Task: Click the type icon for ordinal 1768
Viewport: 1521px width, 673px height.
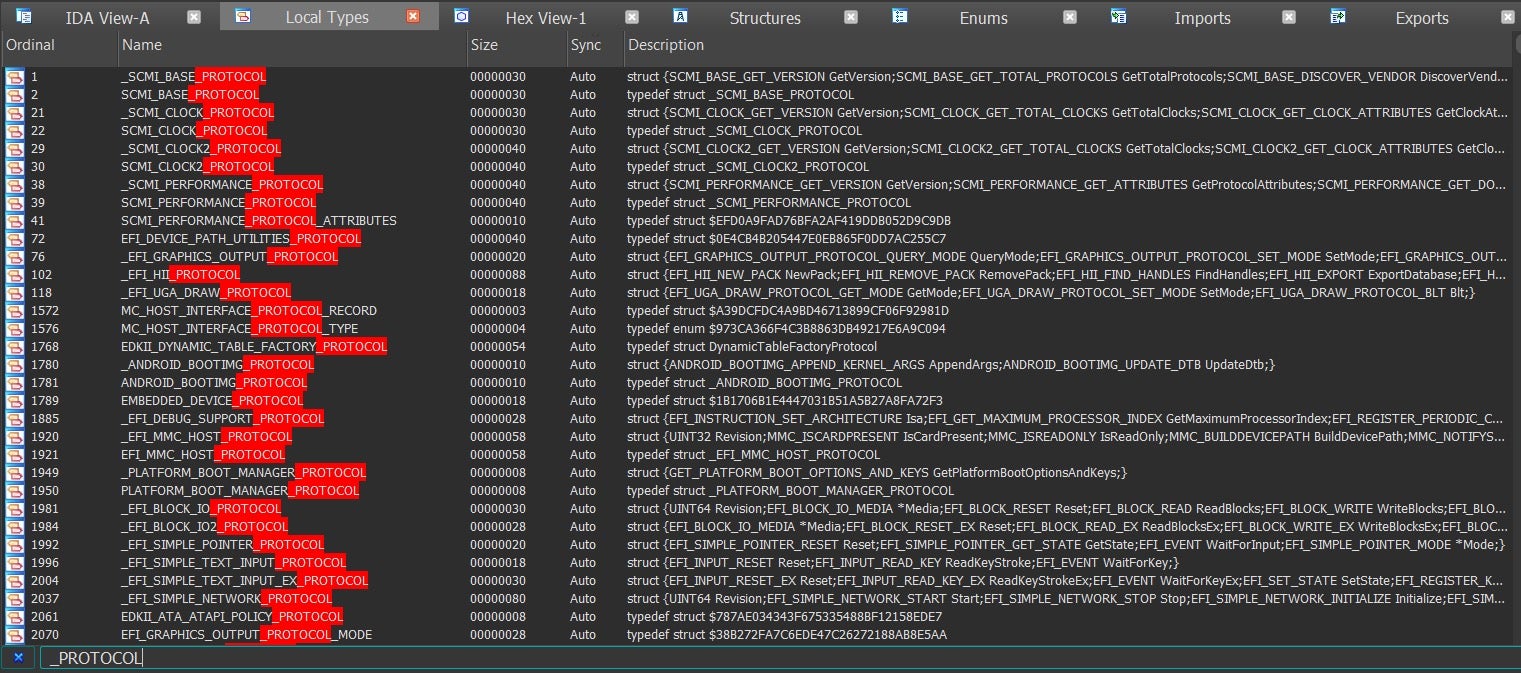Action: click(15, 347)
